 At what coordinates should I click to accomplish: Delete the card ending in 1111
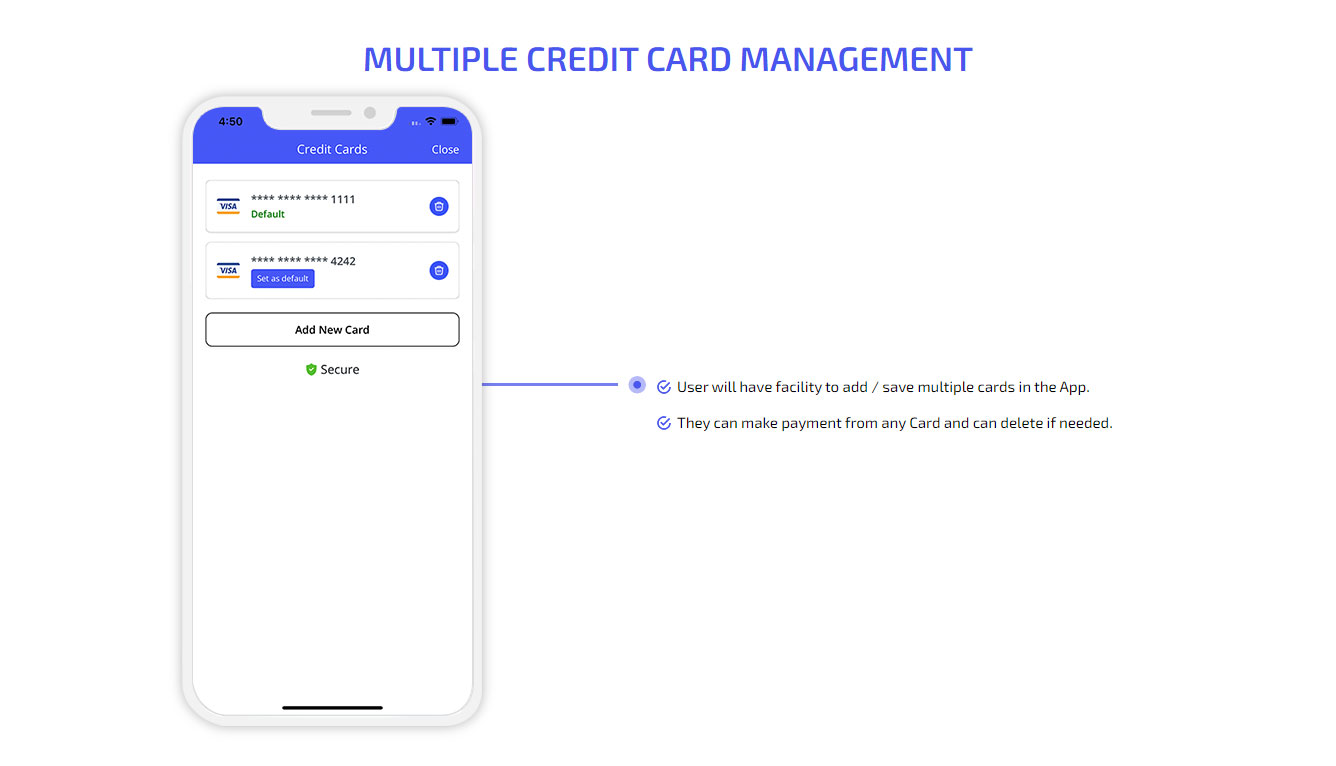(x=439, y=206)
